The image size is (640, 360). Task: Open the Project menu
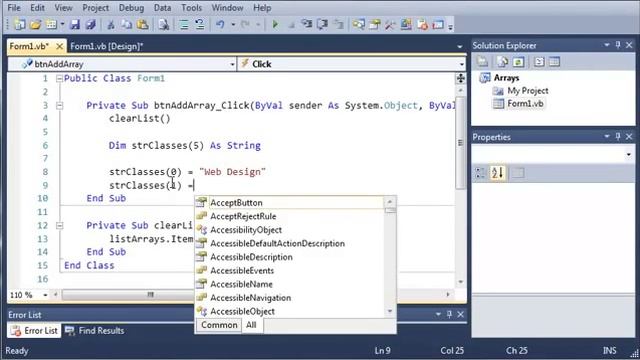pyautogui.click(x=96, y=8)
